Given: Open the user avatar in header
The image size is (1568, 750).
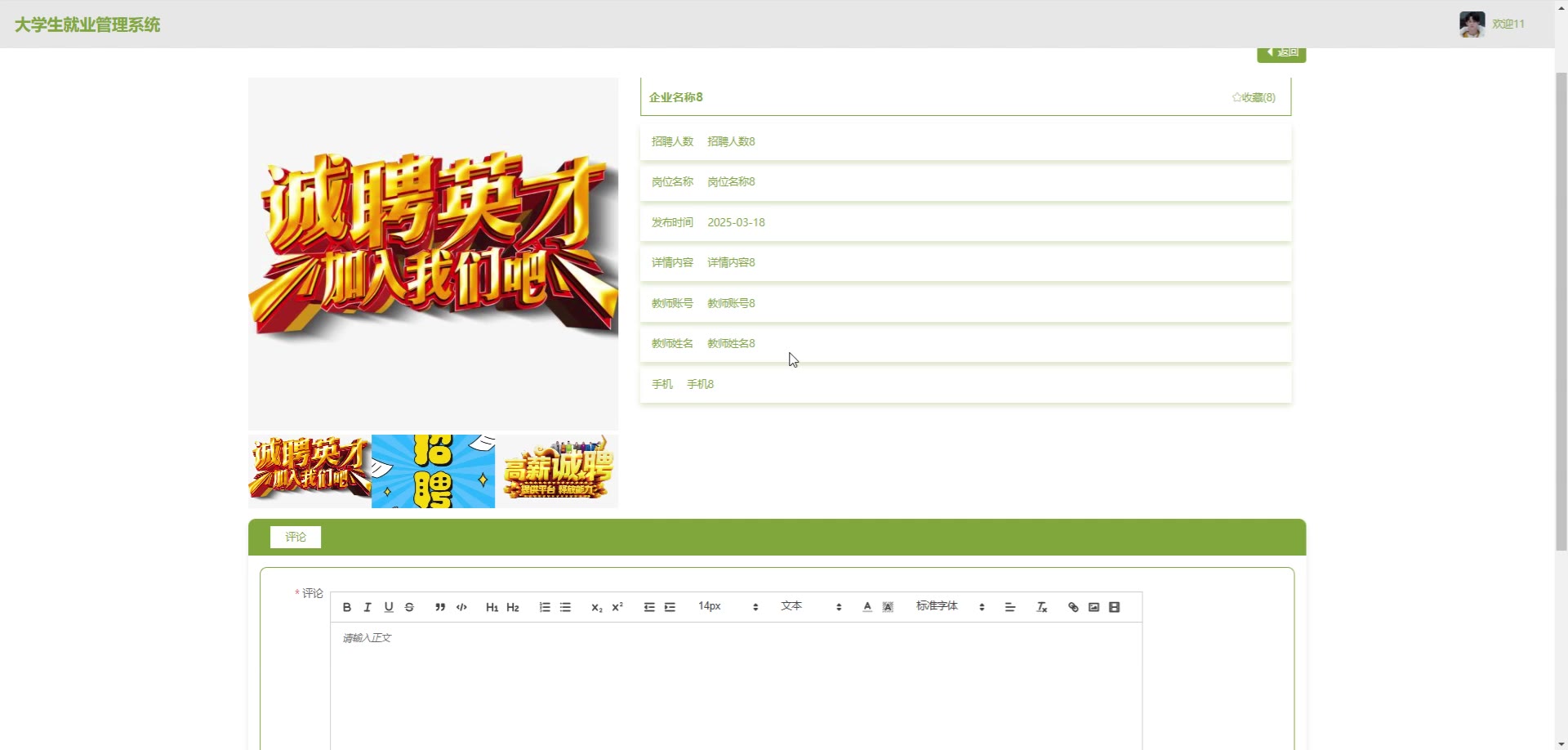Looking at the screenshot, I should [x=1472, y=24].
